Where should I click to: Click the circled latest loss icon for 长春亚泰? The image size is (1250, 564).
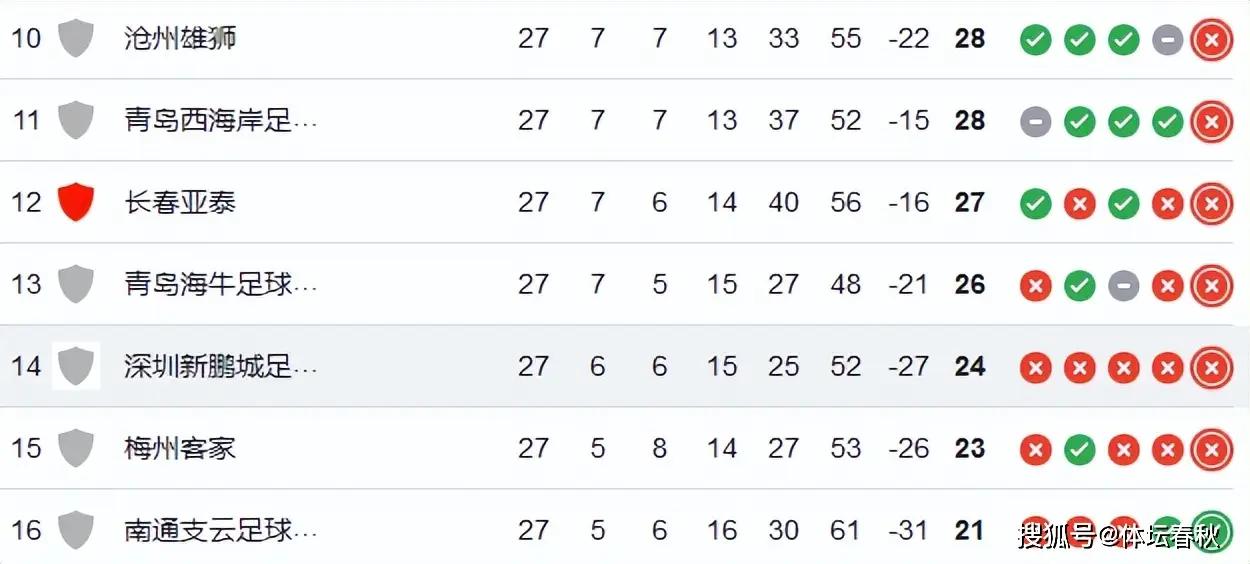(x=1211, y=204)
